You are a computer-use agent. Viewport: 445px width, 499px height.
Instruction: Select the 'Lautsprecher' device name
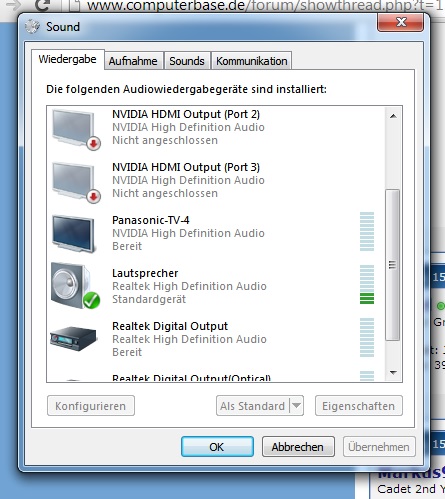tap(145, 273)
